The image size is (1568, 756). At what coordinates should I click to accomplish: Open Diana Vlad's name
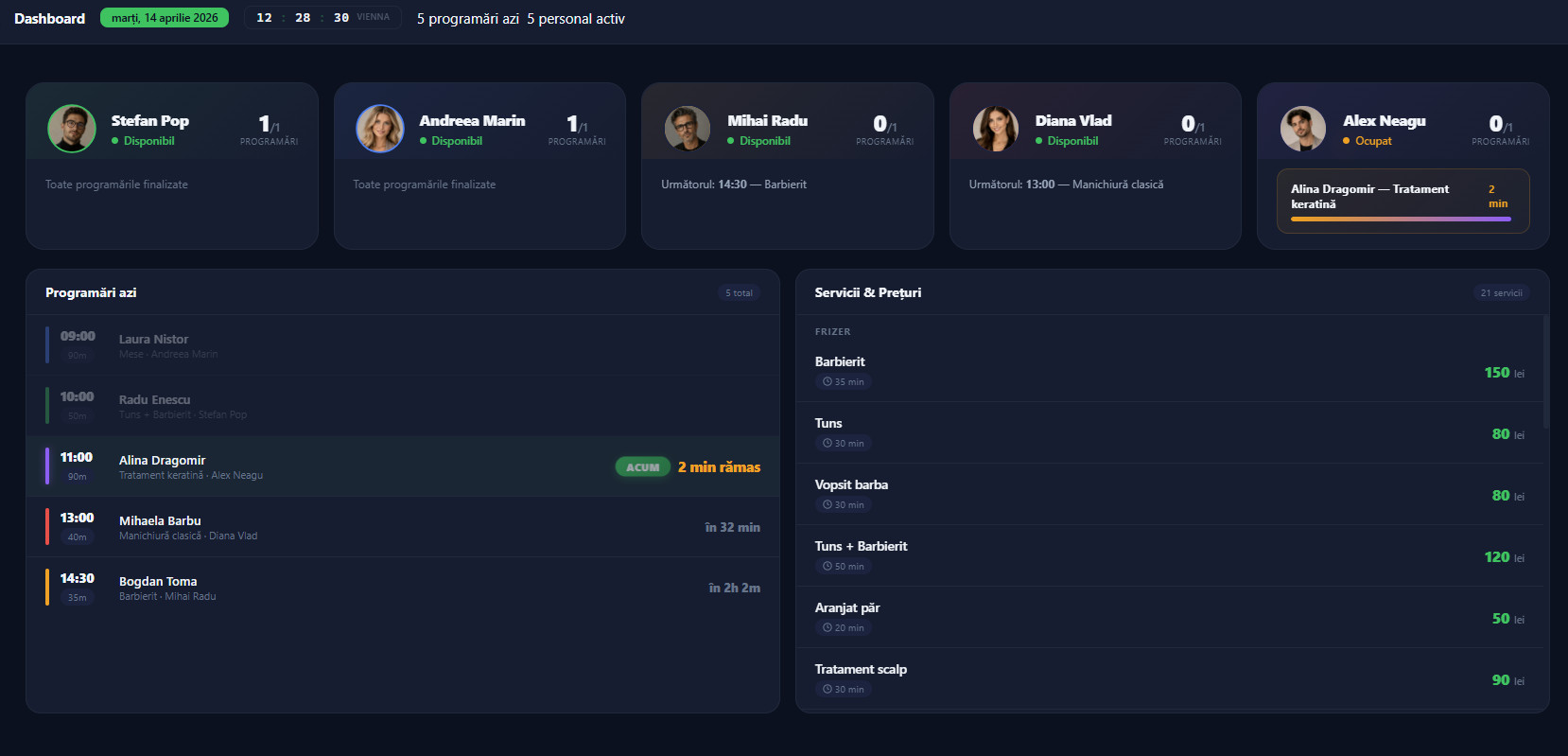tap(1073, 121)
